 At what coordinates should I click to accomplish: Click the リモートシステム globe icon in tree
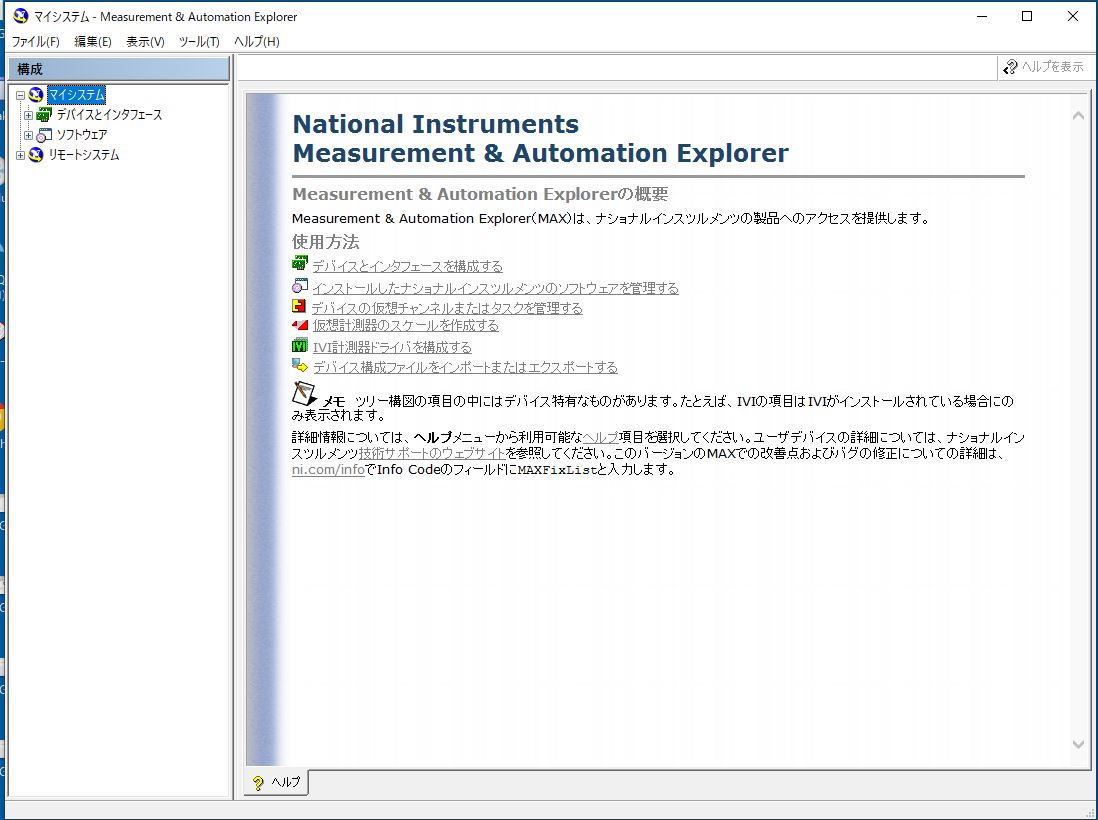click(x=36, y=155)
